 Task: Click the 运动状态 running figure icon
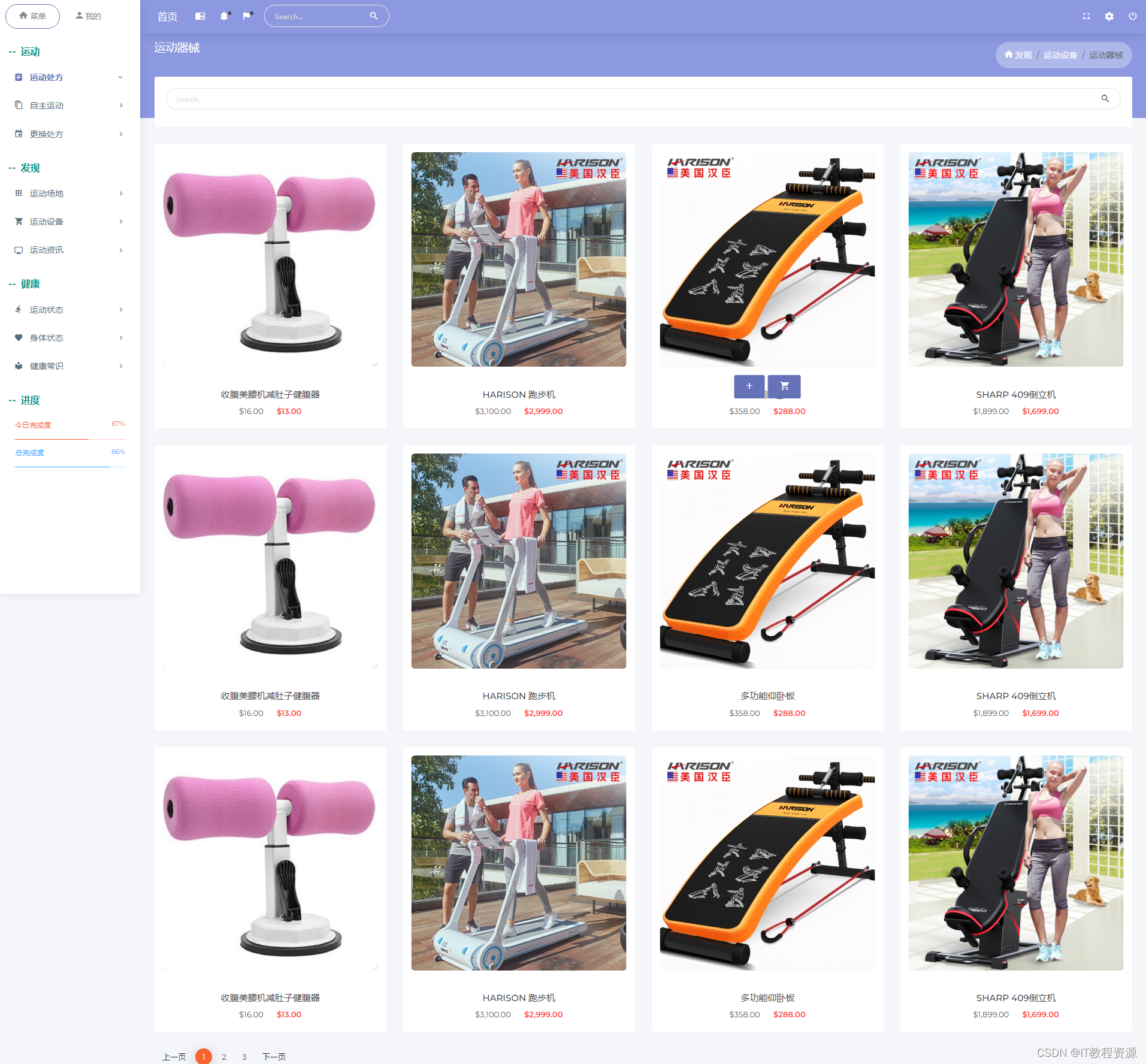19,309
